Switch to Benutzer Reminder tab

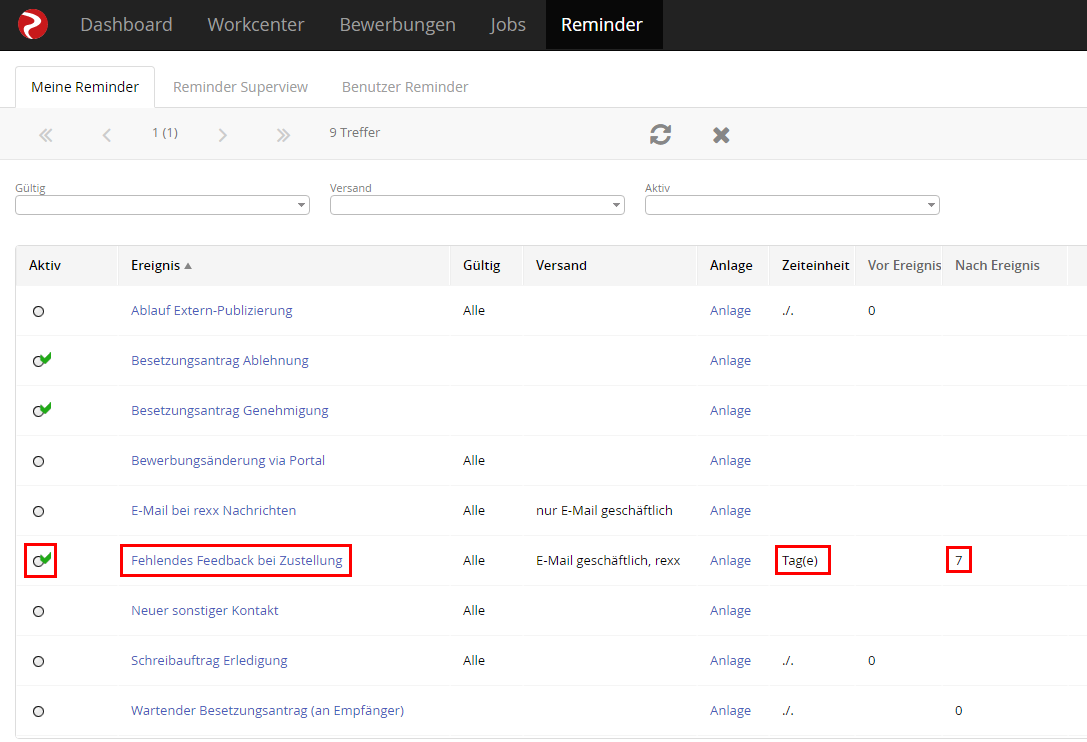tap(405, 87)
